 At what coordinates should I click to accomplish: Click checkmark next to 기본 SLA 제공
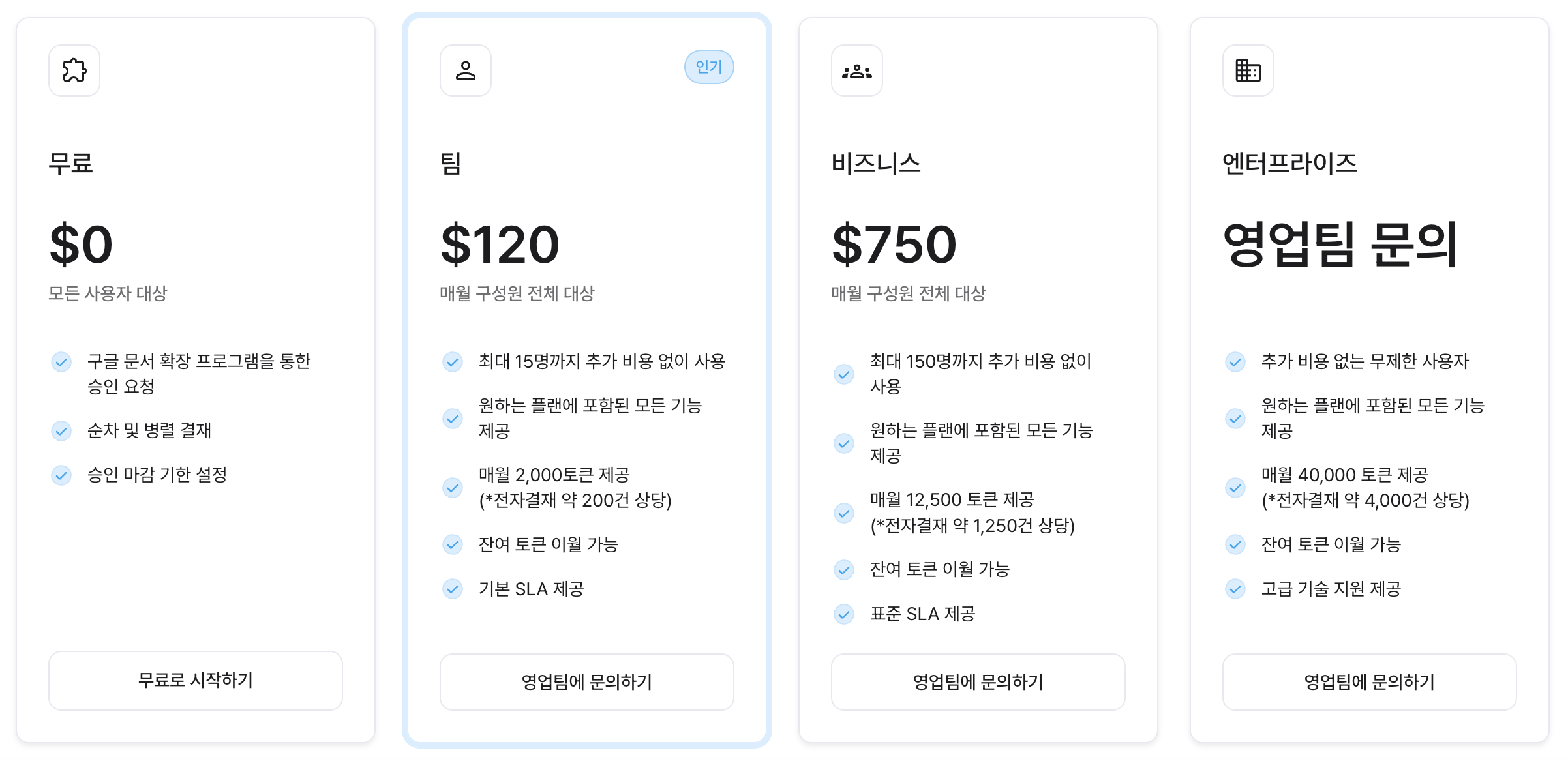[453, 589]
